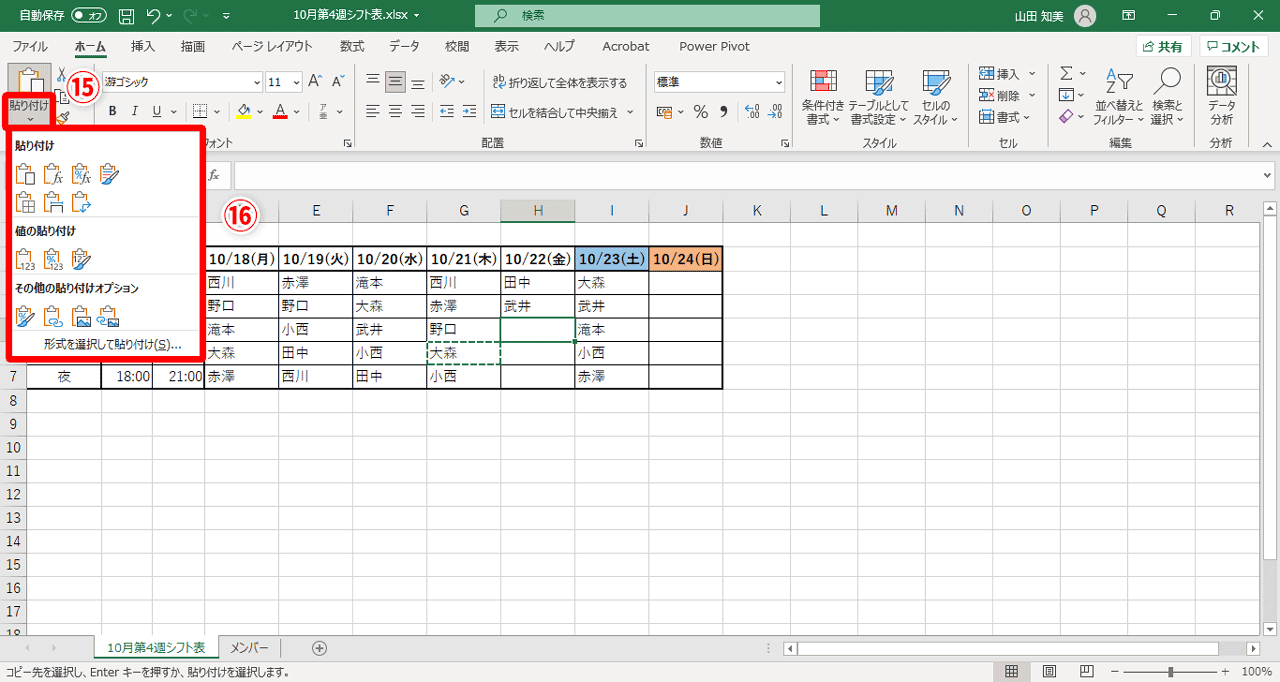The height and width of the screenshot is (682, 1280).
Task: Toggle the 自動保存 switch
Action: pos(89,16)
